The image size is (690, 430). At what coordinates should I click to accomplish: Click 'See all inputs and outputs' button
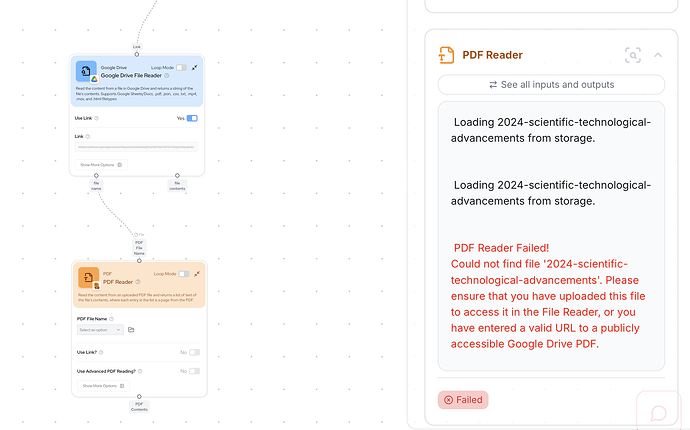click(551, 84)
